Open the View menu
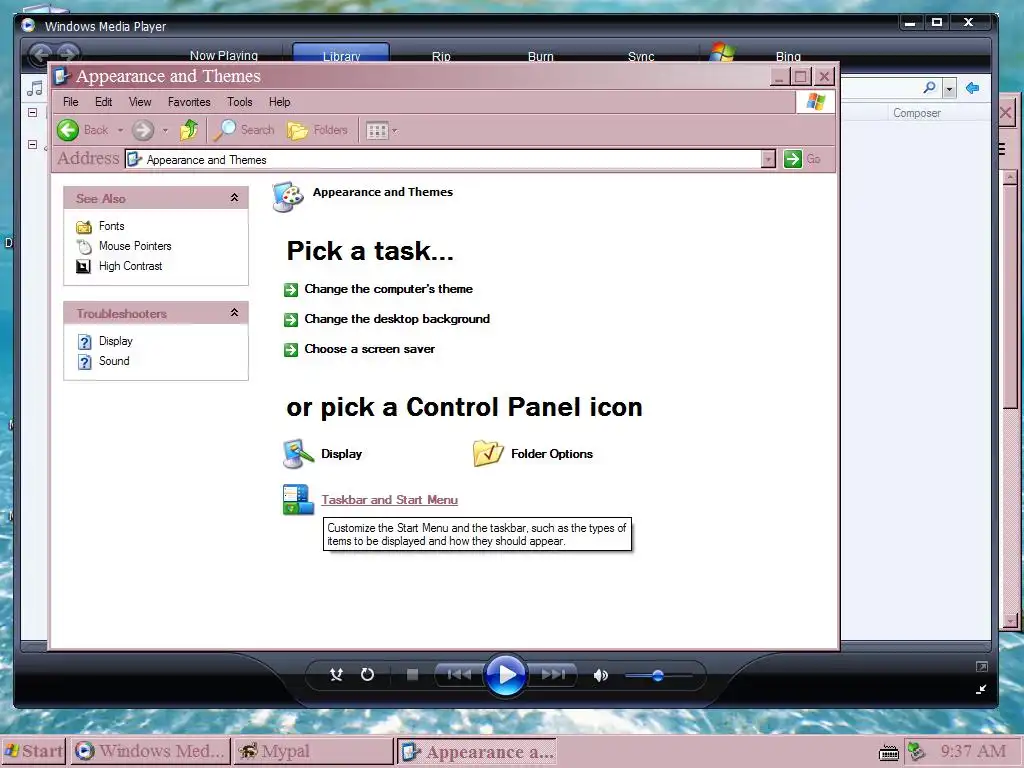 [140, 102]
